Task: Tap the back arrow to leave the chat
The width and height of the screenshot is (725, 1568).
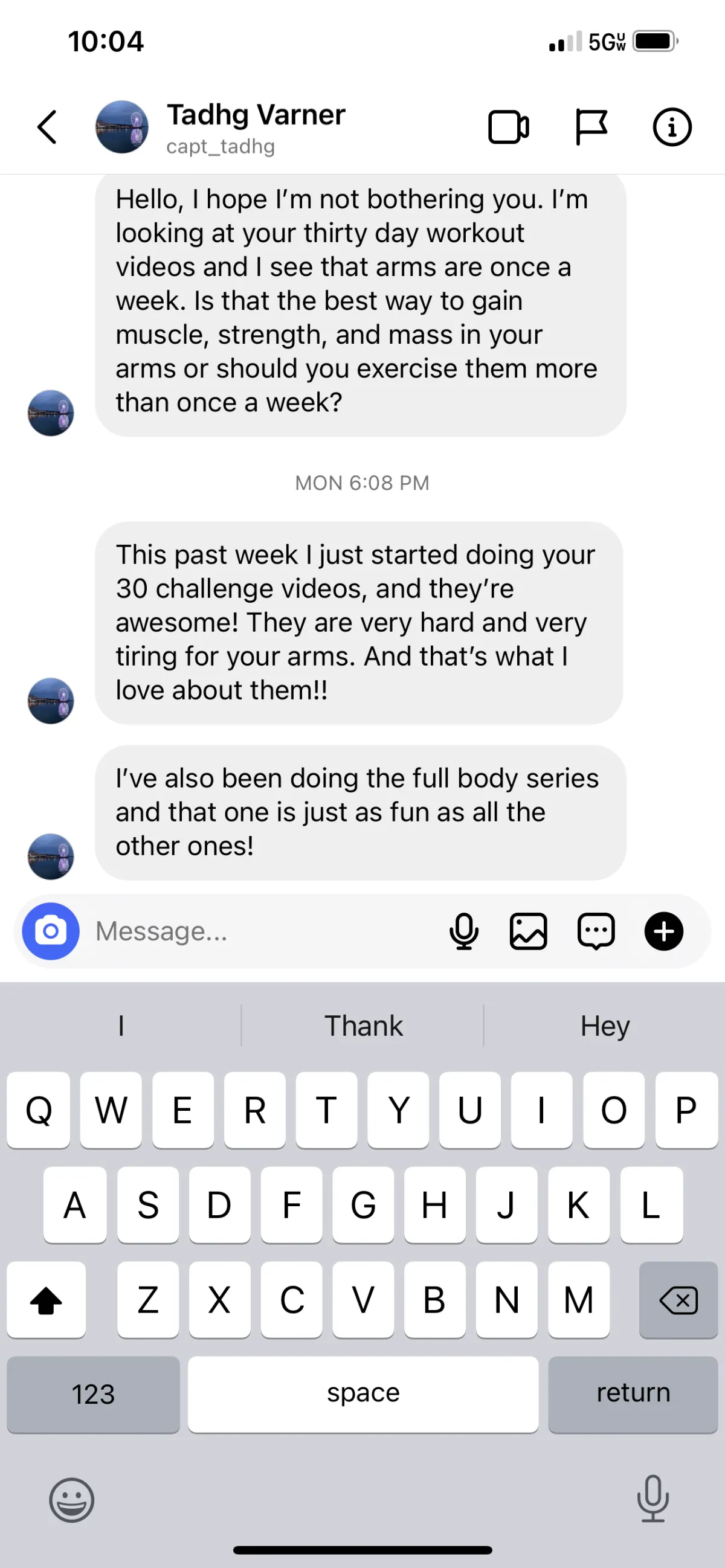Action: tap(47, 127)
